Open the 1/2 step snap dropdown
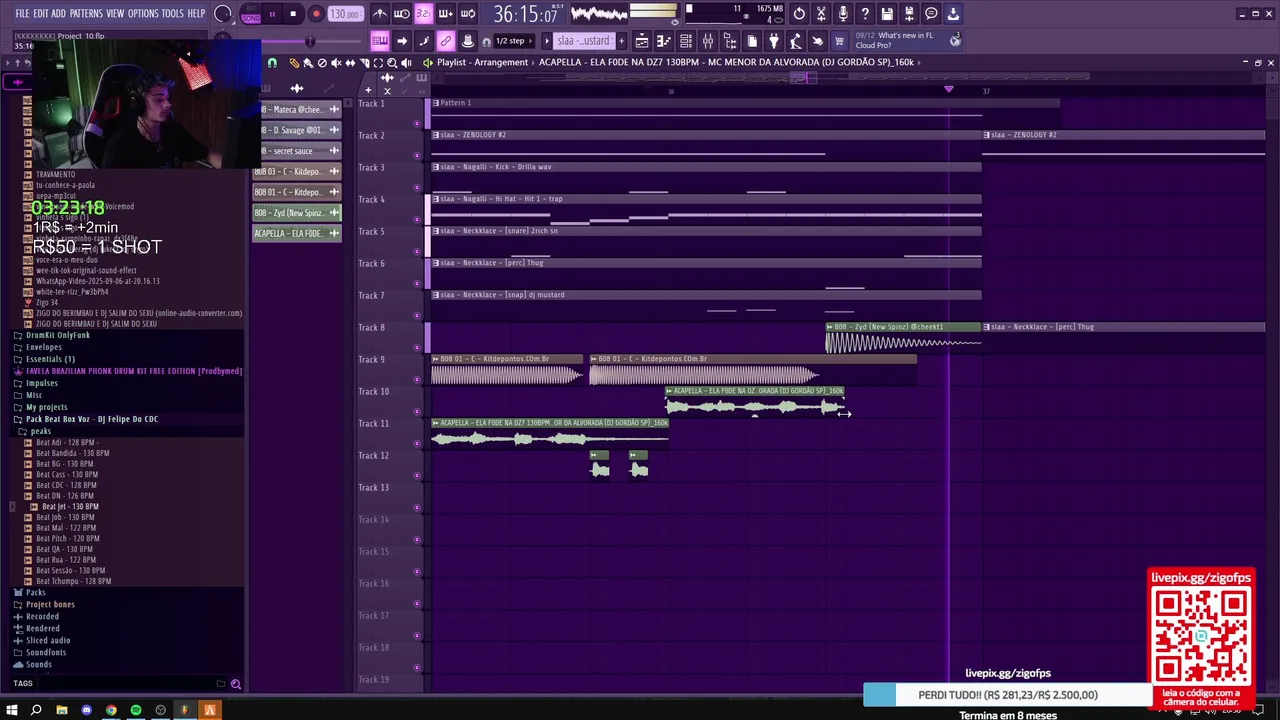The width and height of the screenshot is (1280, 720). coord(515,41)
